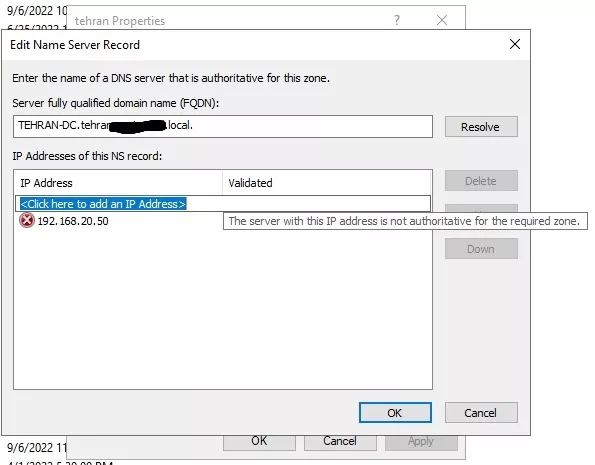Click the "not authoritative" tooltip message
Viewport: 595px width, 465px height.
point(405,221)
